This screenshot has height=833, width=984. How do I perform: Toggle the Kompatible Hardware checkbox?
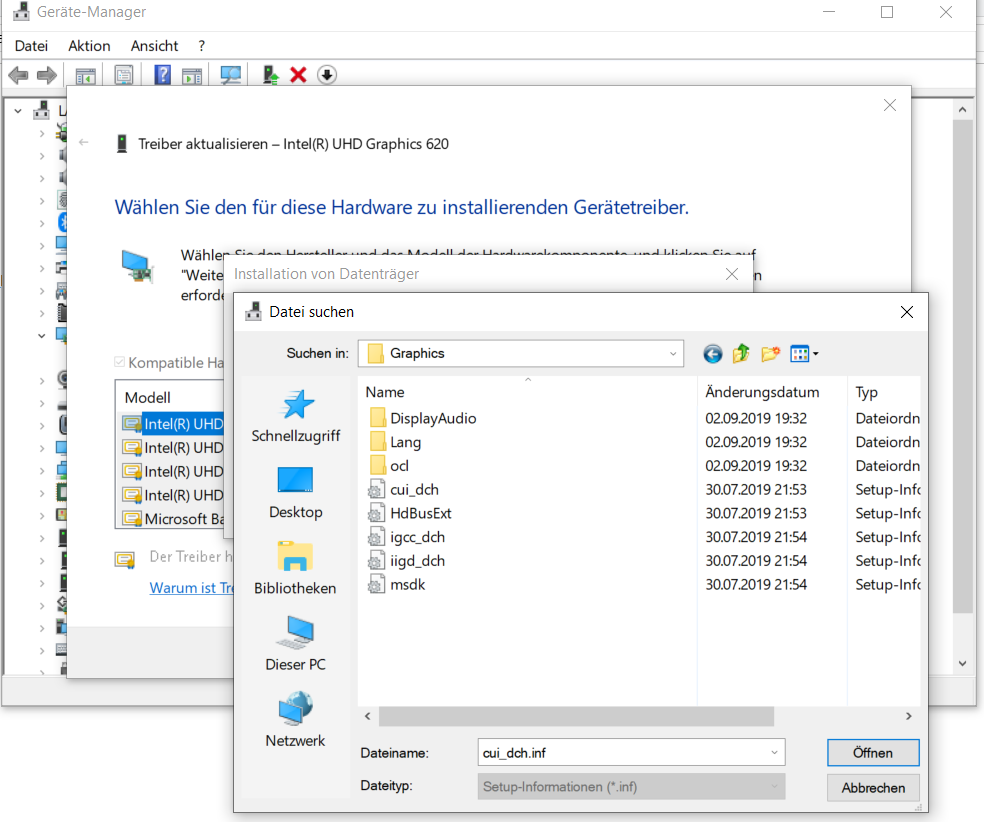tap(119, 362)
